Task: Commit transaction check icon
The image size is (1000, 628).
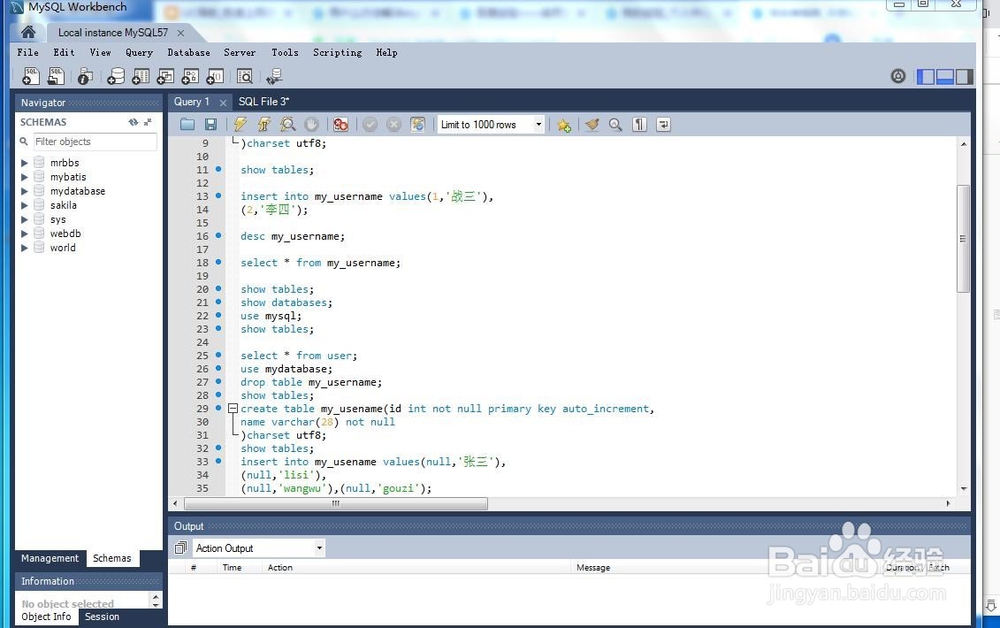Action: (x=370, y=124)
